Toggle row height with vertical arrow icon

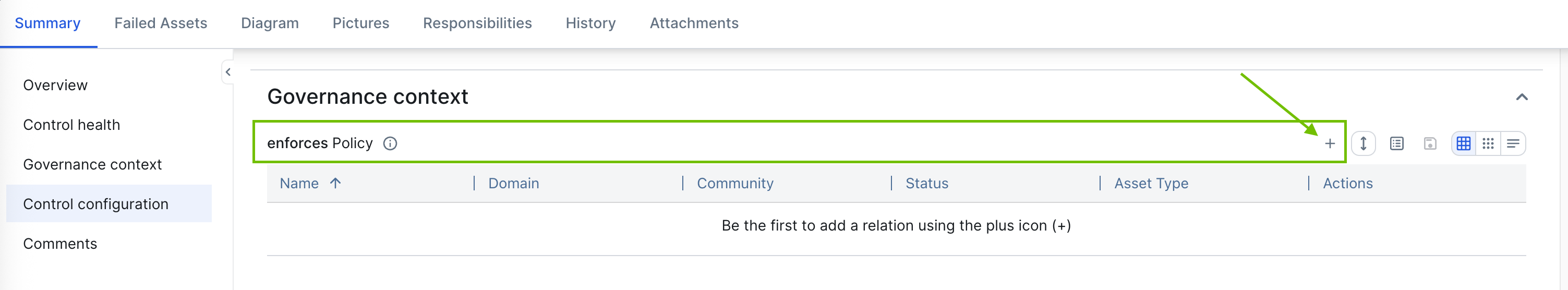[1364, 144]
